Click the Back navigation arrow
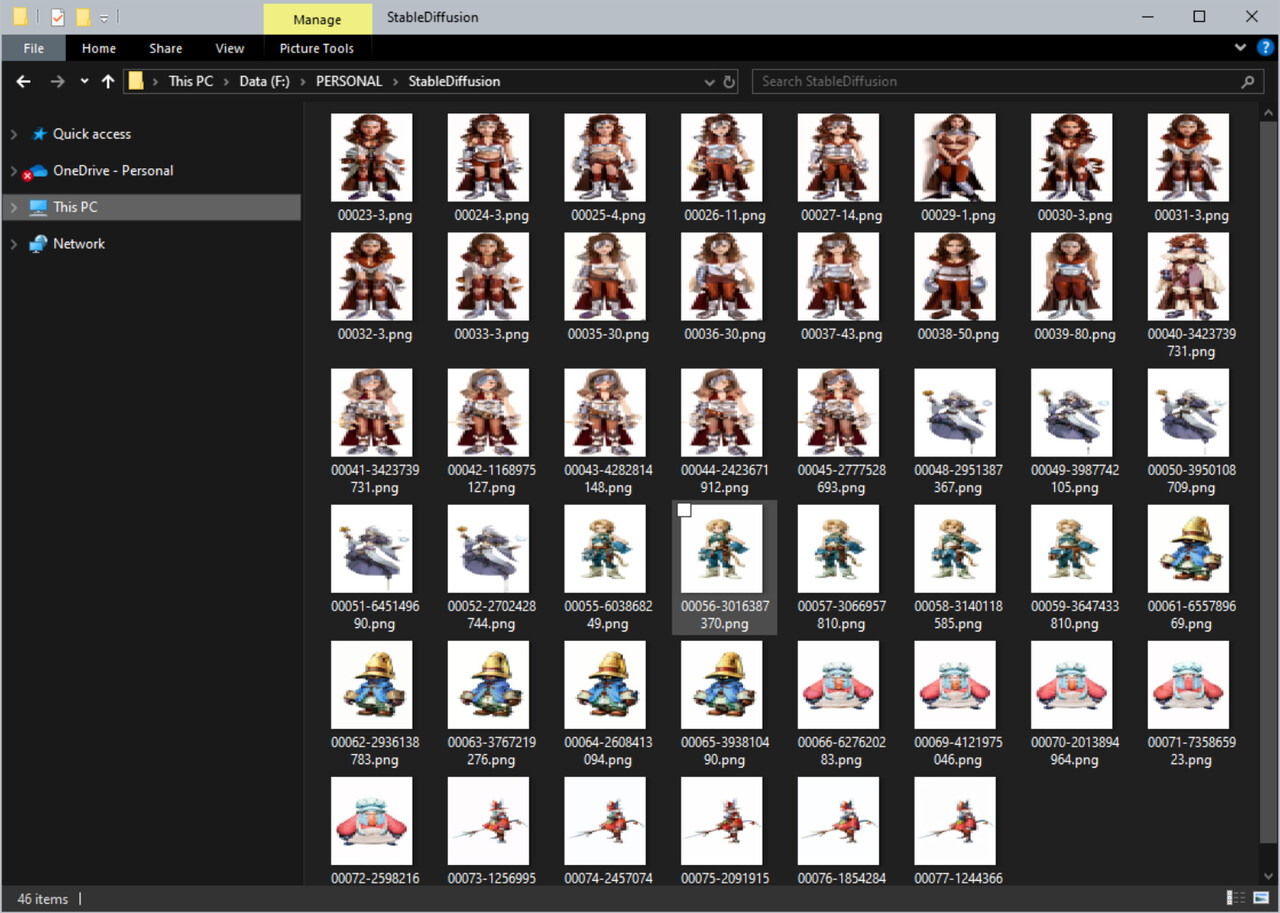Image resolution: width=1280 pixels, height=913 pixels. point(24,81)
